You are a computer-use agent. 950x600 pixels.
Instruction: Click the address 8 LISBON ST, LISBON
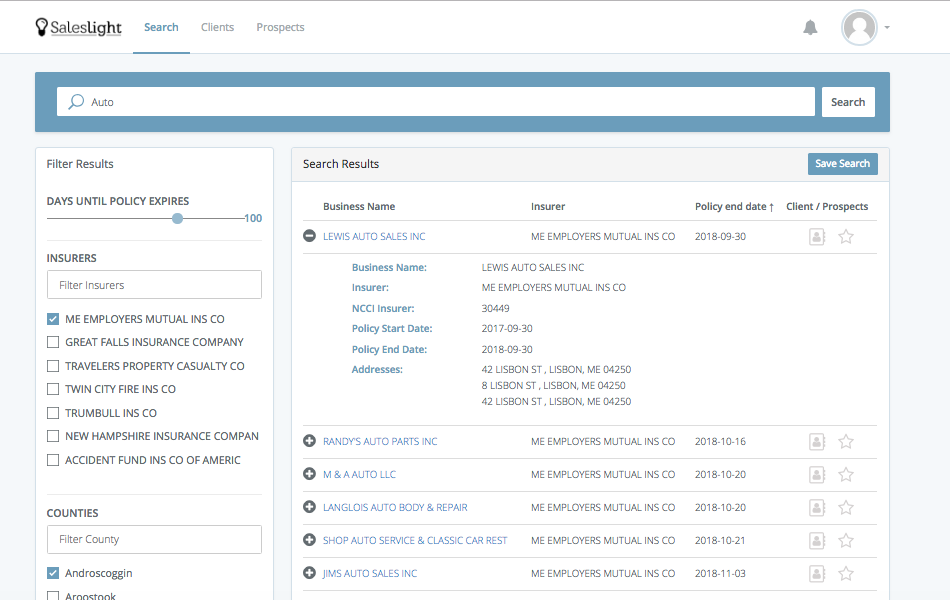pyautogui.click(x=554, y=385)
